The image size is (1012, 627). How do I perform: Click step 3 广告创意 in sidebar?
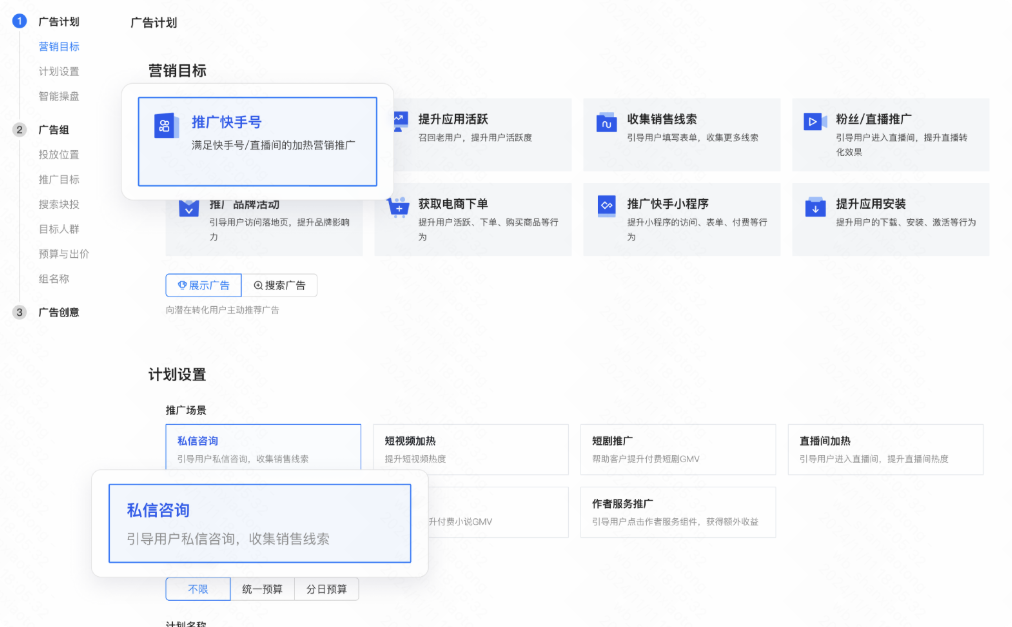(59, 312)
